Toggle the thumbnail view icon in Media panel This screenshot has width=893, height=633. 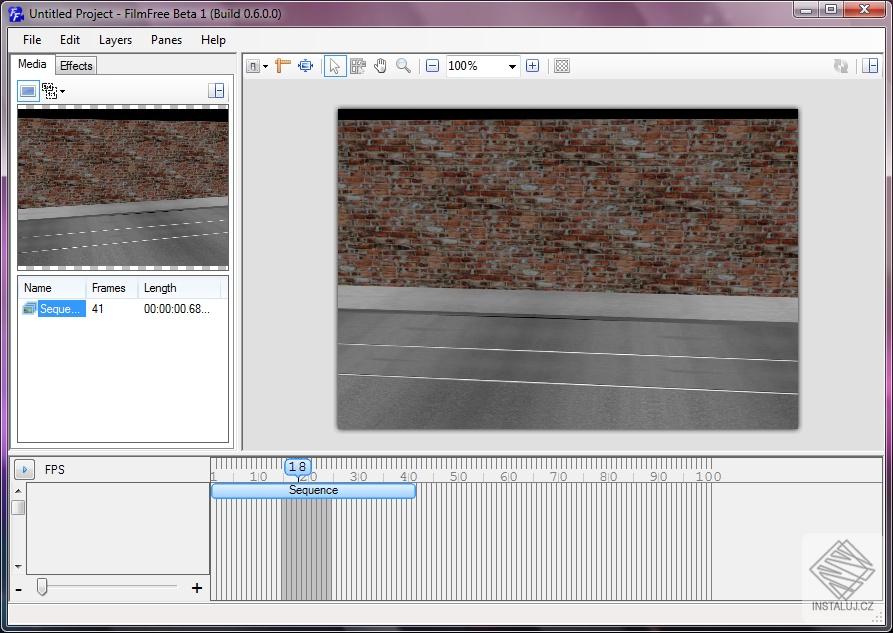[27, 90]
